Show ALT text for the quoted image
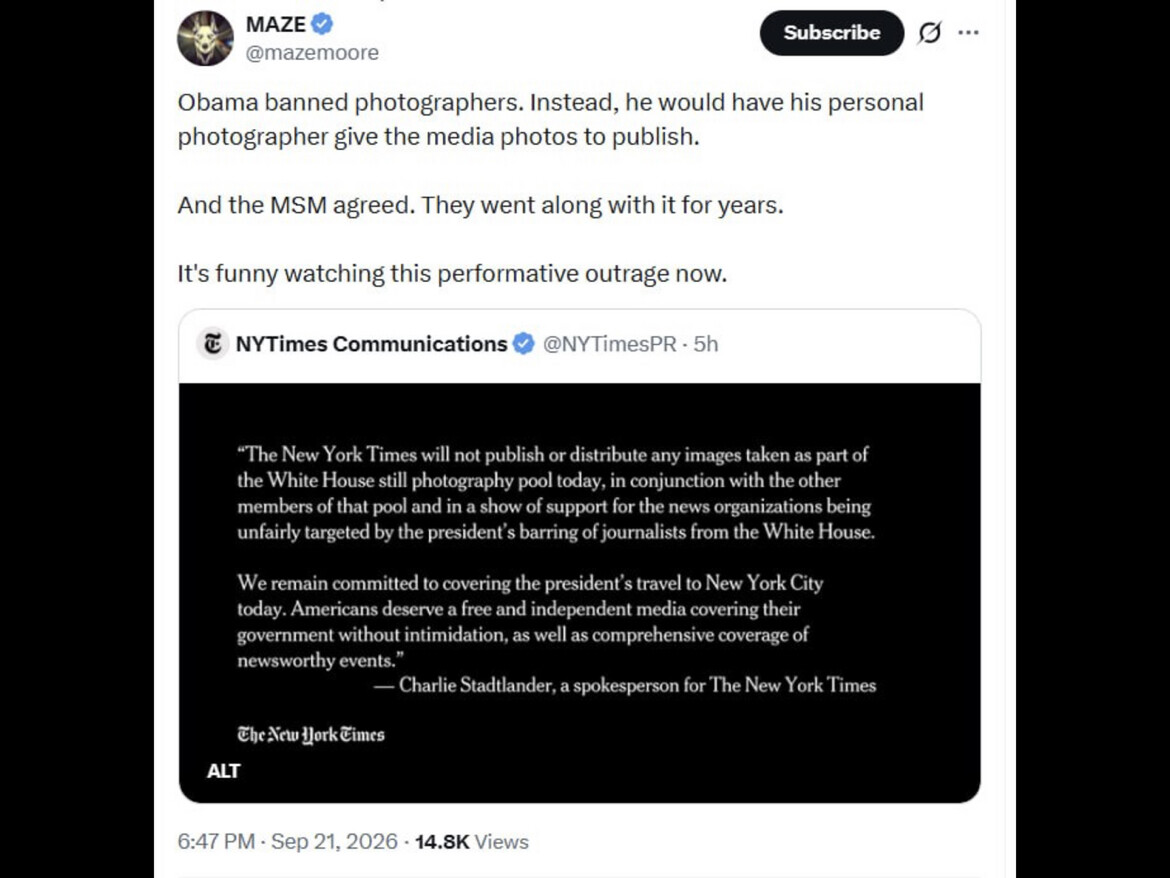Viewport: 1170px width, 878px height. [x=223, y=771]
